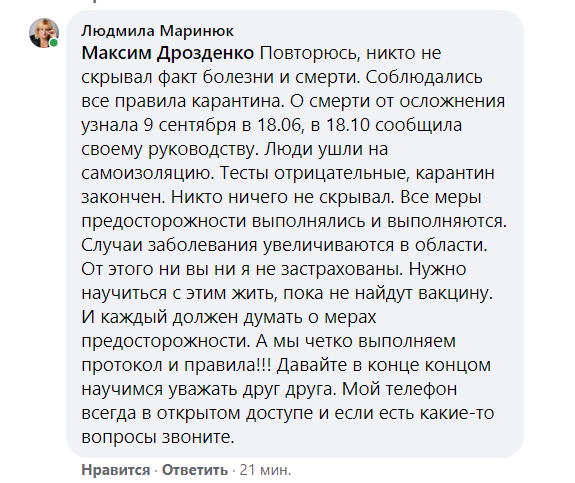Image resolution: width=575 pixels, height=483 pixels.
Task: Click the text протокол и правила!!!
Action: [x=176, y=365]
